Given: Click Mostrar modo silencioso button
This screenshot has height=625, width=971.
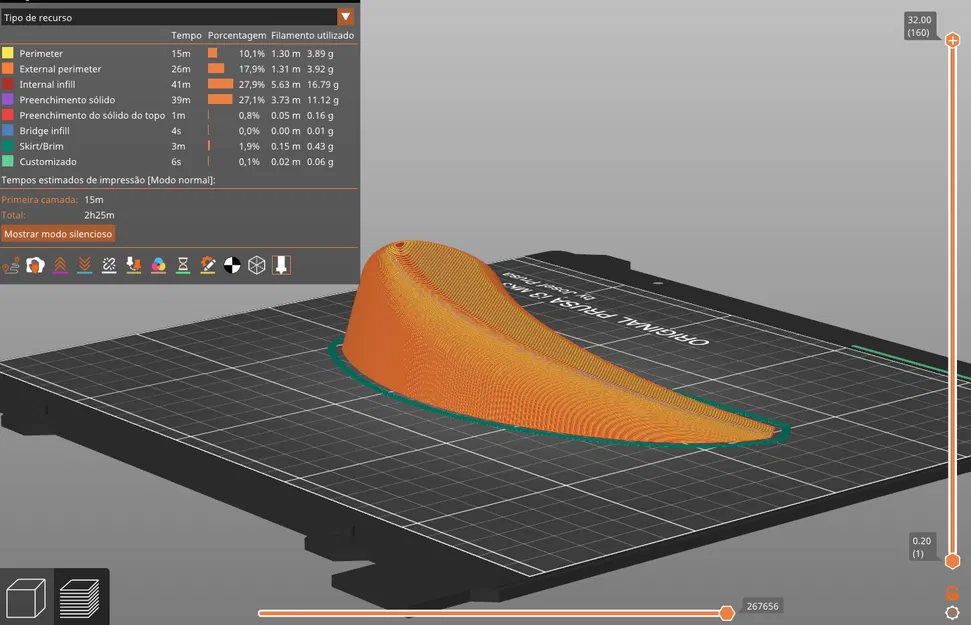Looking at the screenshot, I should click(58, 234).
